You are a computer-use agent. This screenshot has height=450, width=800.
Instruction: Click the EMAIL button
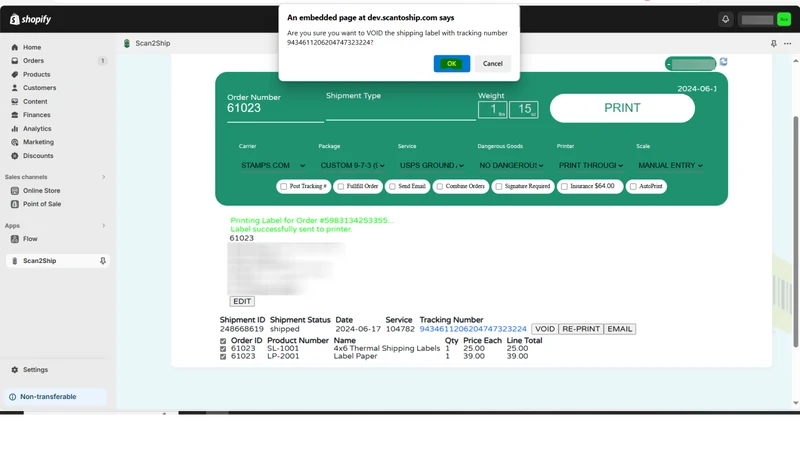click(619, 329)
